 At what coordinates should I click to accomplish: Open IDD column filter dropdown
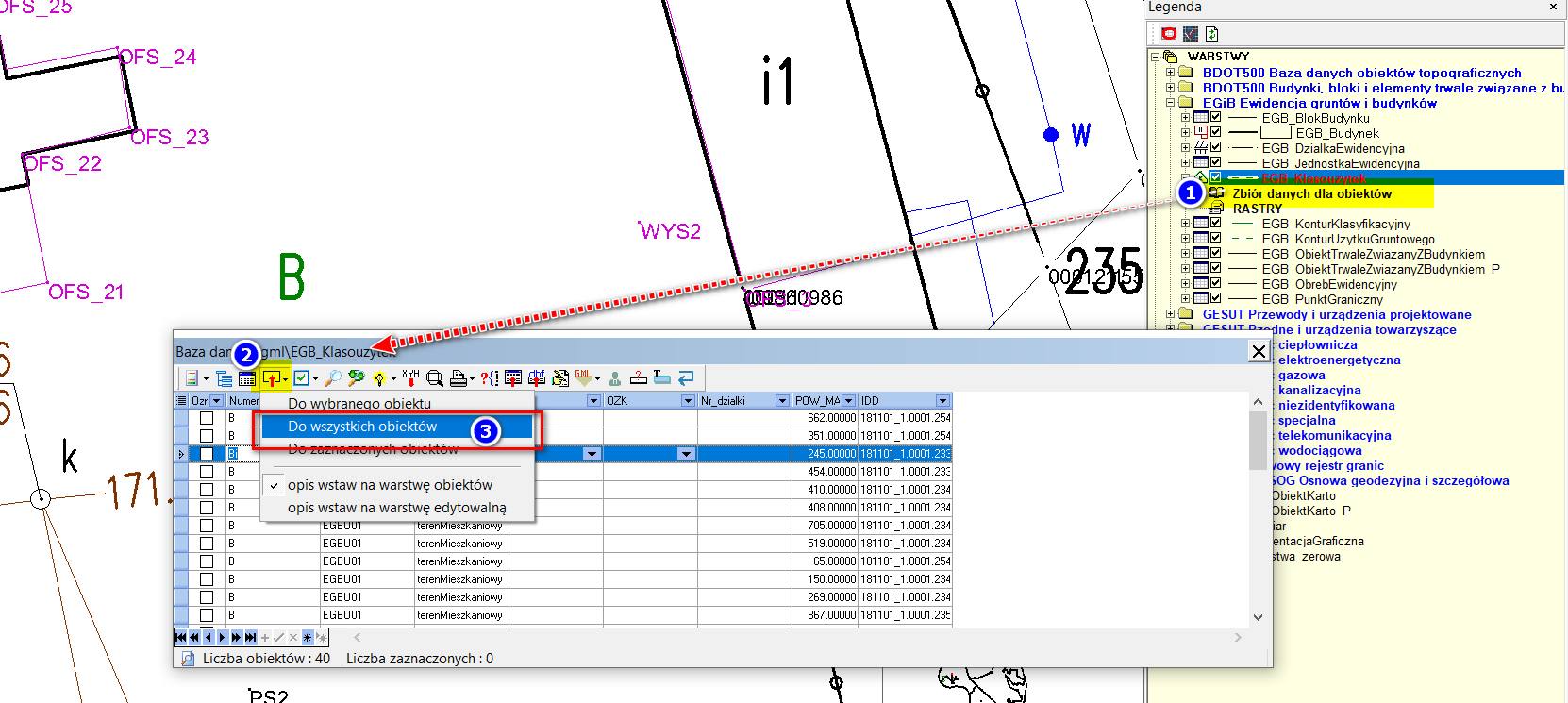[x=942, y=401]
